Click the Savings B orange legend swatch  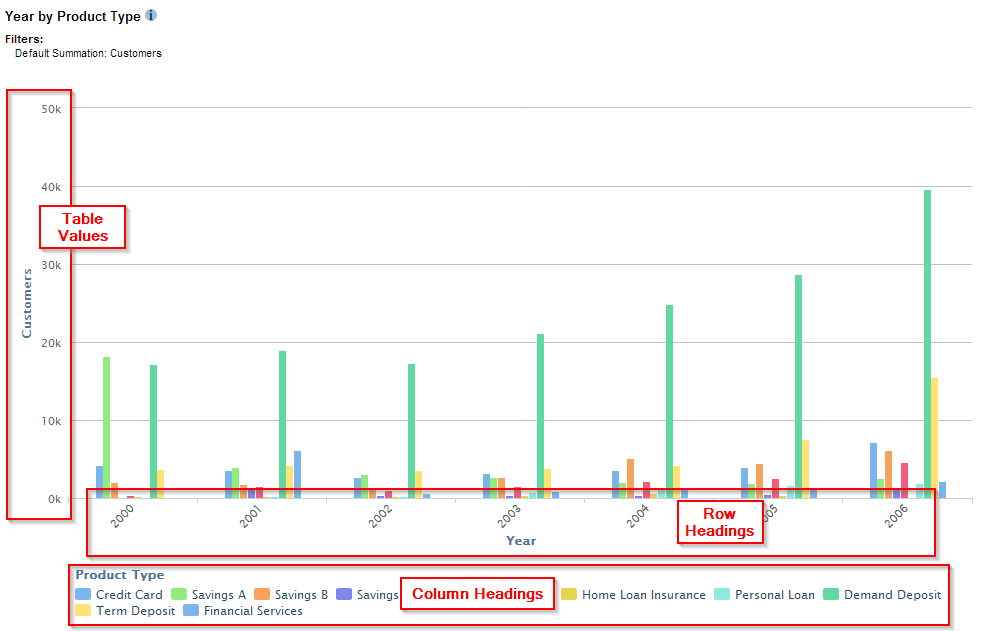point(261,594)
